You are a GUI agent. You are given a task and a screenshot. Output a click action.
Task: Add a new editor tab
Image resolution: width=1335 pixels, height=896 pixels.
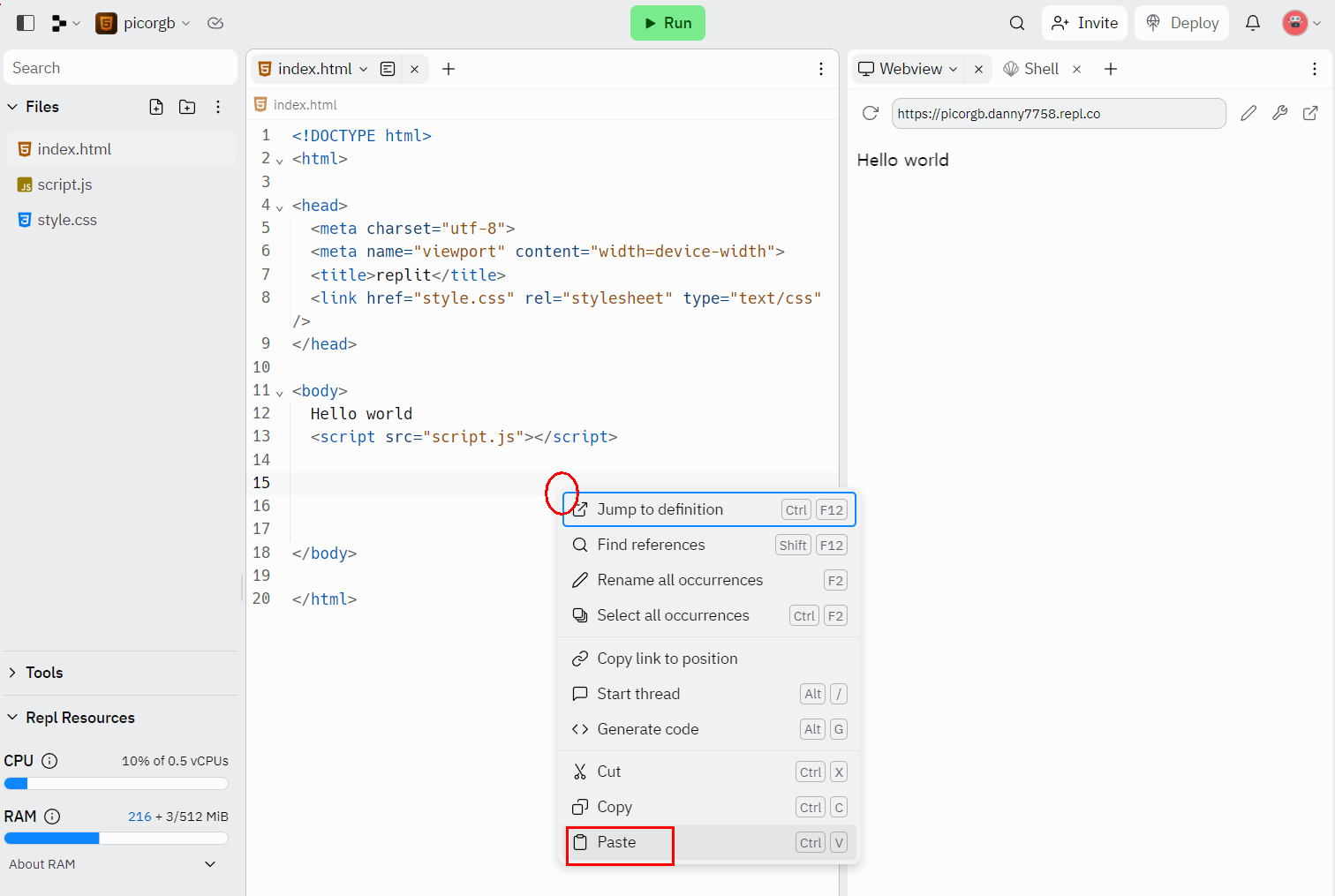449,69
